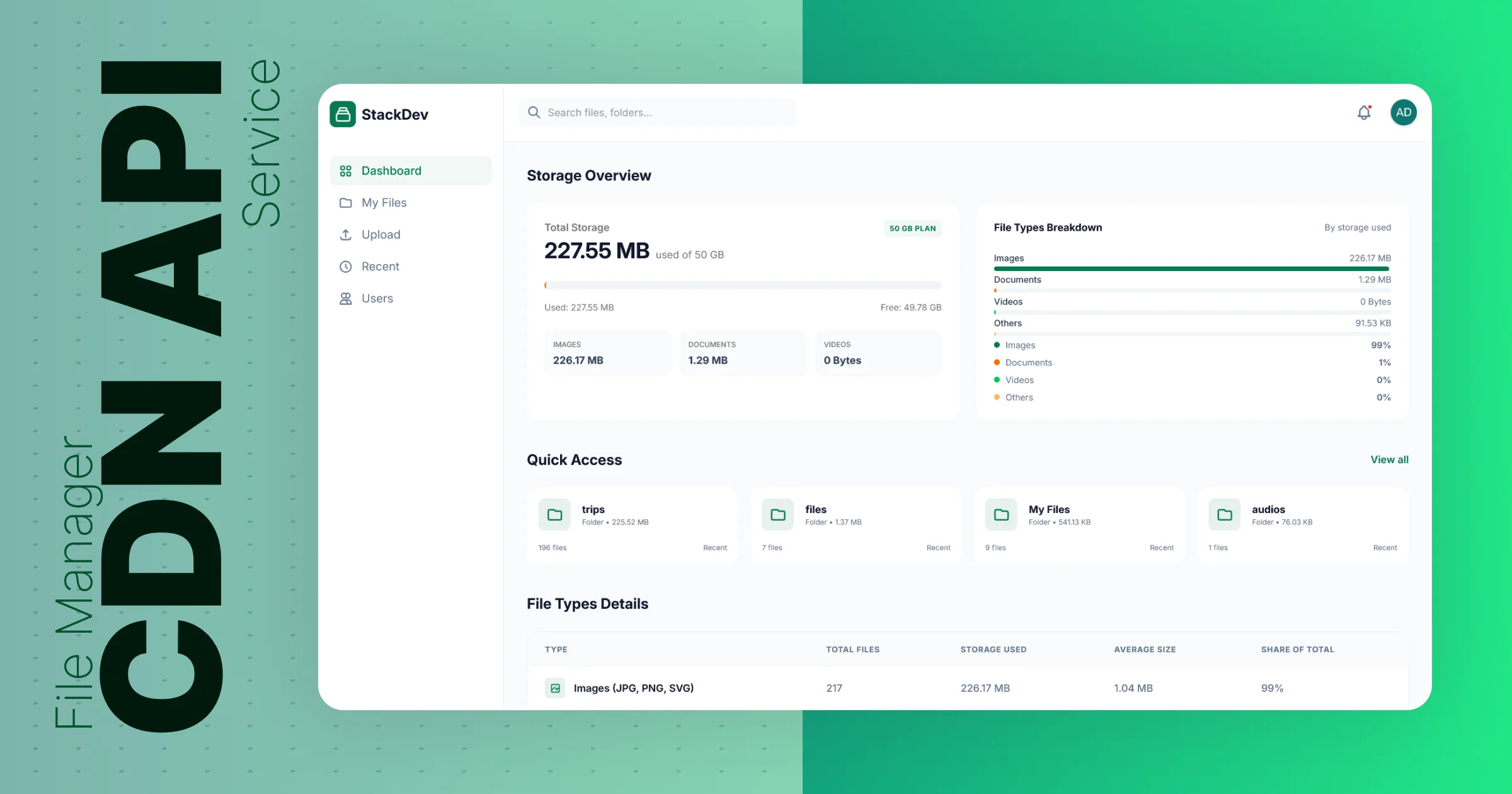
Task: Click the total storage usage progress bar
Action: point(743,285)
